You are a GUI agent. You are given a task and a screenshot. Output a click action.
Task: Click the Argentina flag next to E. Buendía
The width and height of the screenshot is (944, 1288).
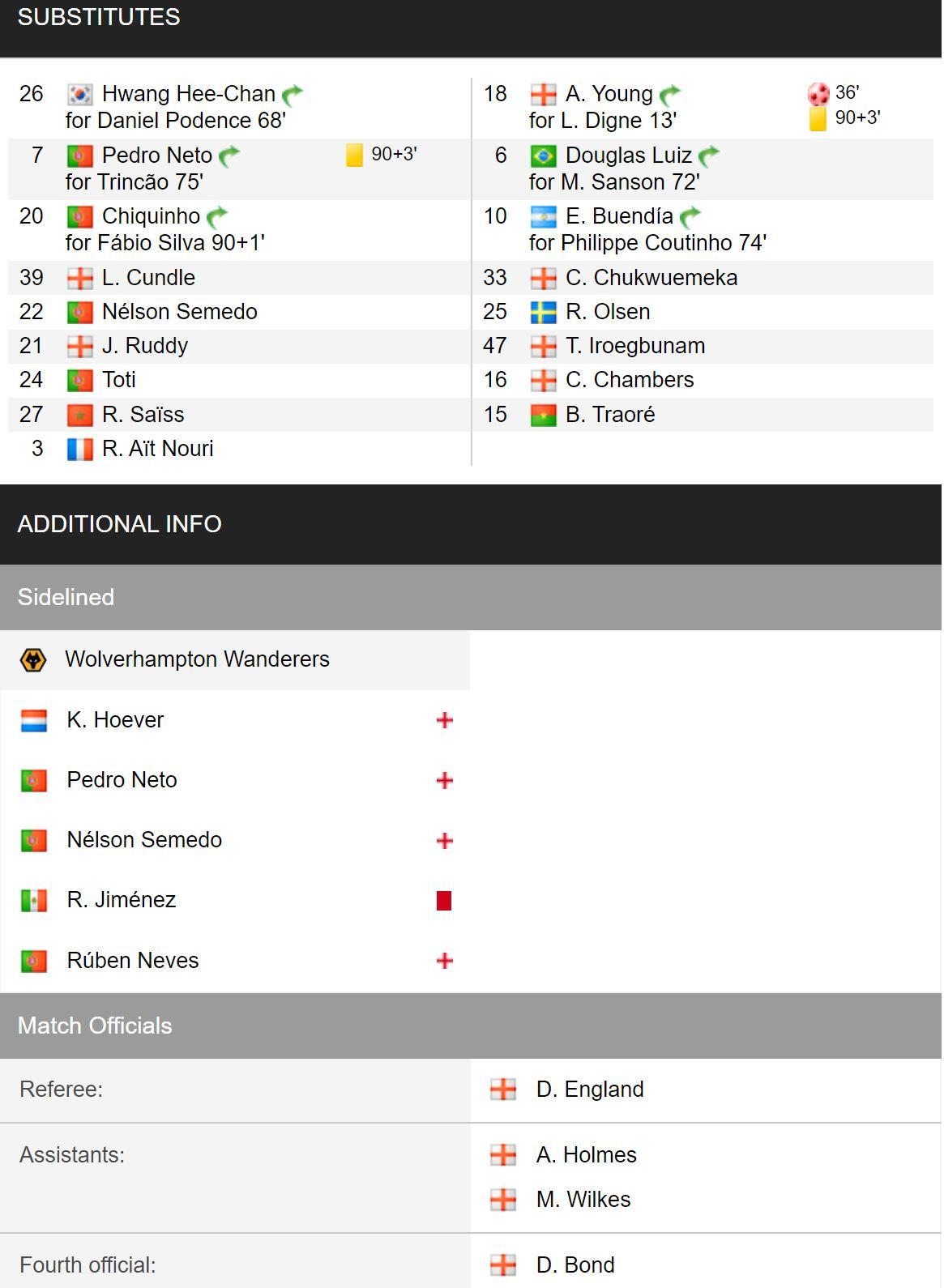pos(543,217)
